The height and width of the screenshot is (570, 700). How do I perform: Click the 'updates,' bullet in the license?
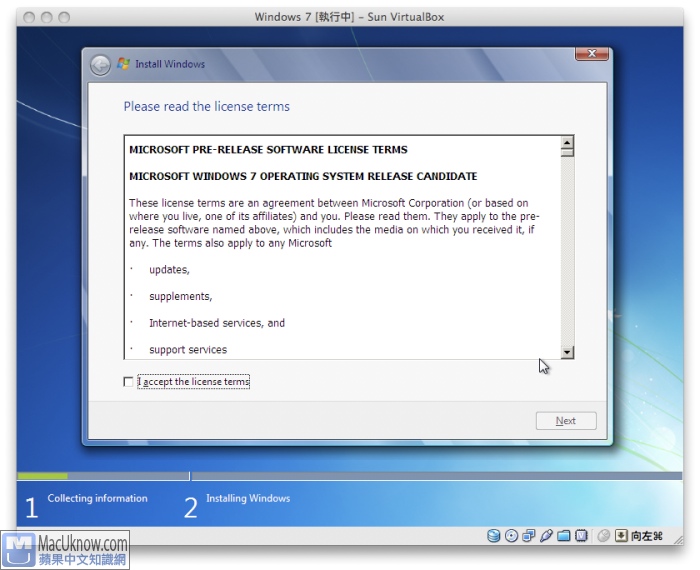[x=169, y=270]
